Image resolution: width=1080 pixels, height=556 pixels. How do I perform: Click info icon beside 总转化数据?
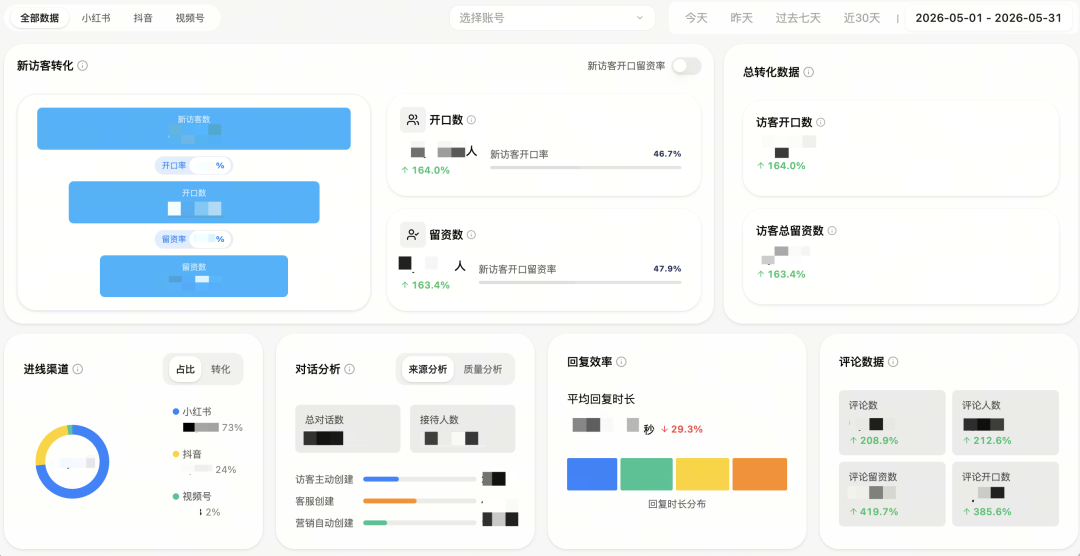pyautogui.click(x=809, y=72)
